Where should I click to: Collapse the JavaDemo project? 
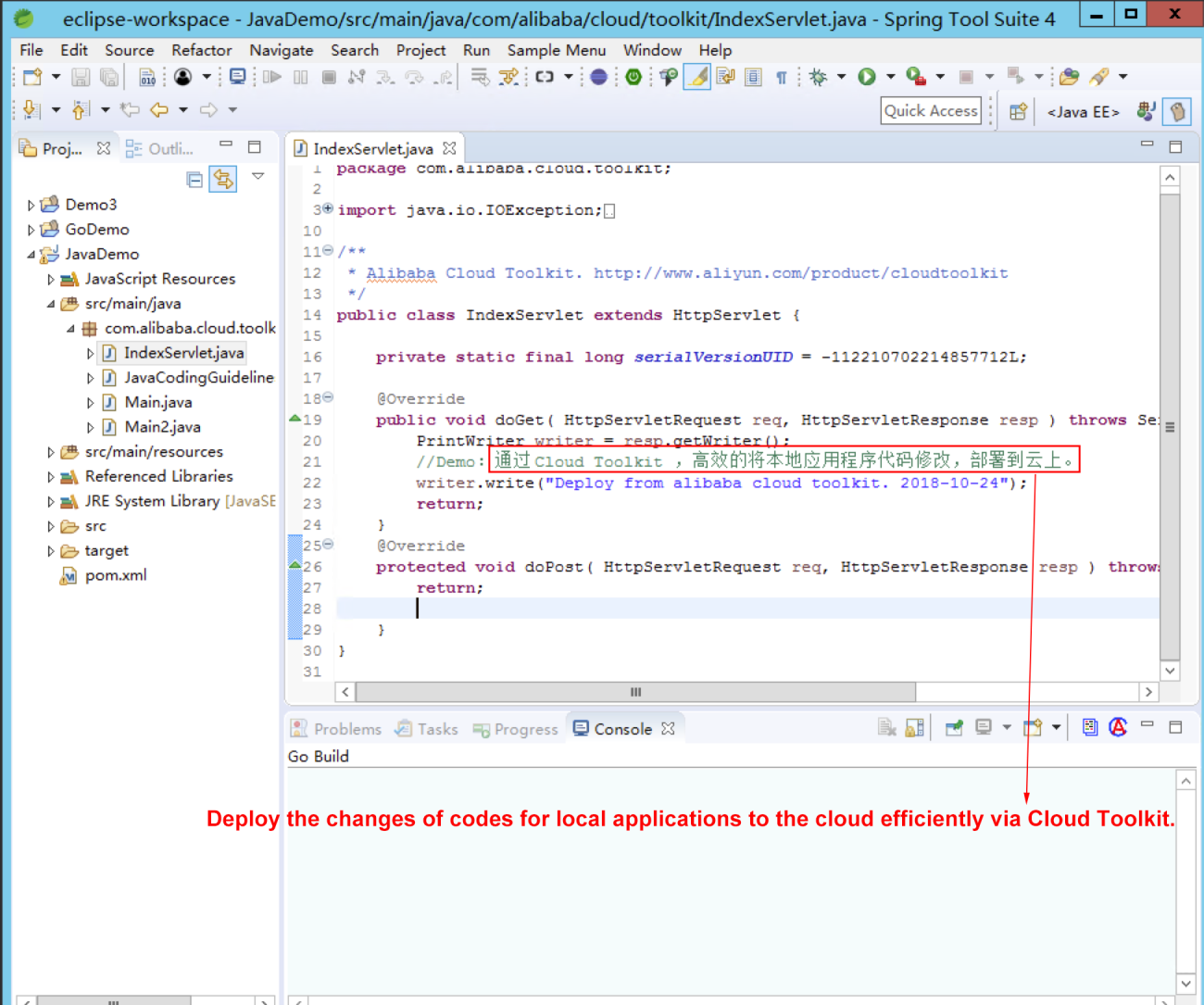[31, 255]
